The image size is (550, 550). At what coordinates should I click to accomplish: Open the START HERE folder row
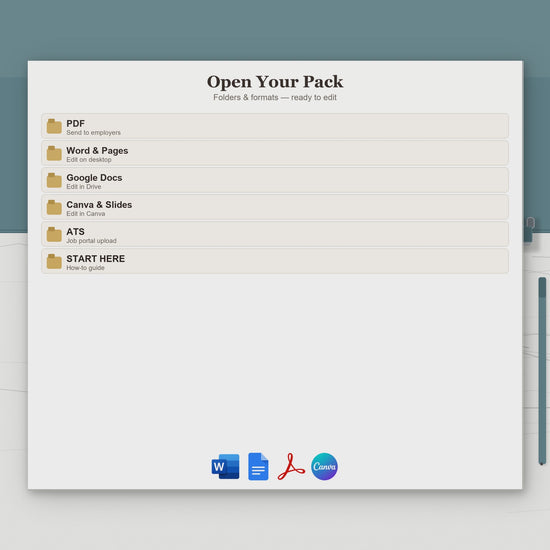coord(275,261)
